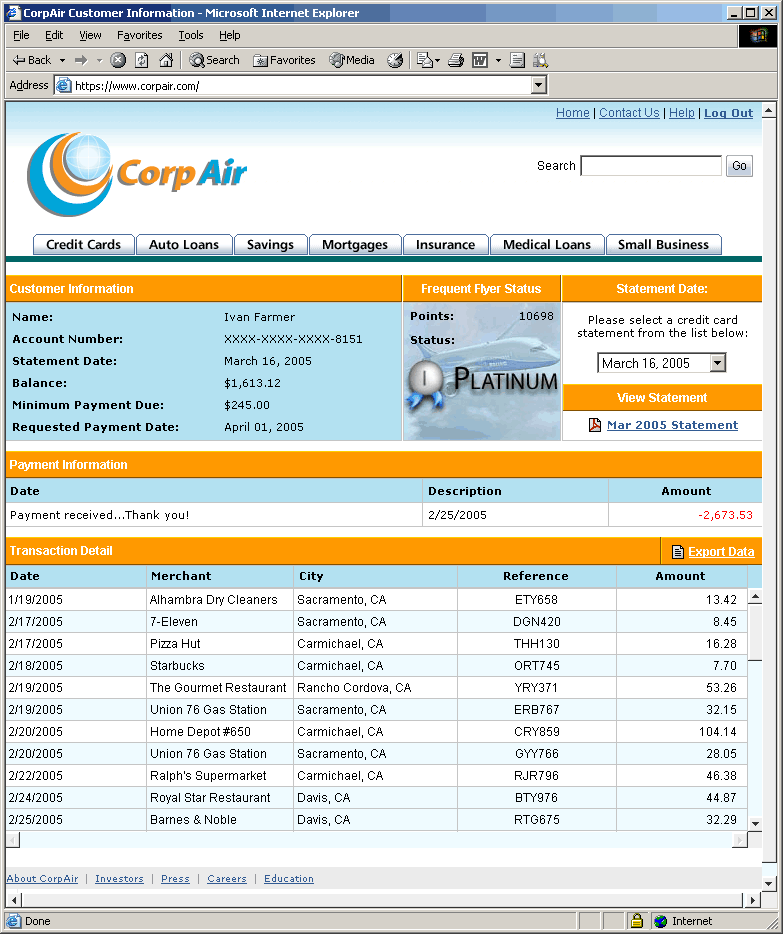Viewport: 783px width, 934px height.
Task: Refresh the page using the Refresh icon
Action: tap(142, 60)
